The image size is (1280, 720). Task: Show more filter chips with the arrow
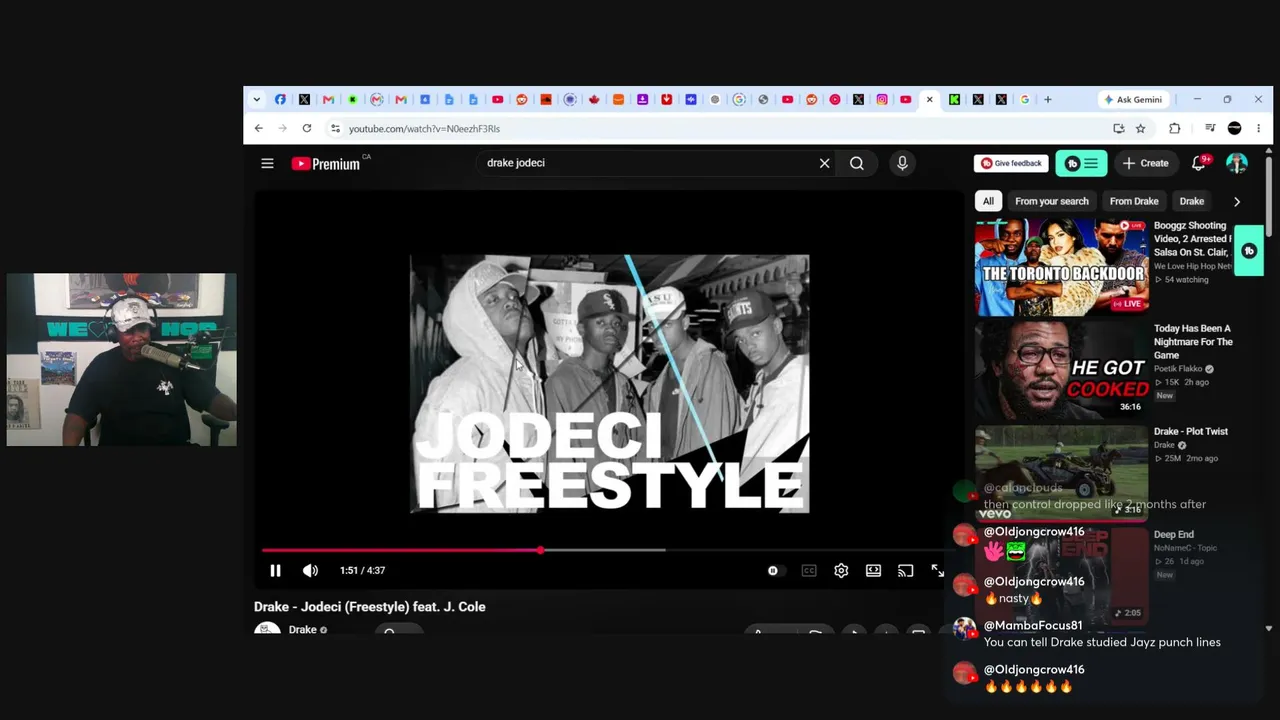(x=1237, y=201)
